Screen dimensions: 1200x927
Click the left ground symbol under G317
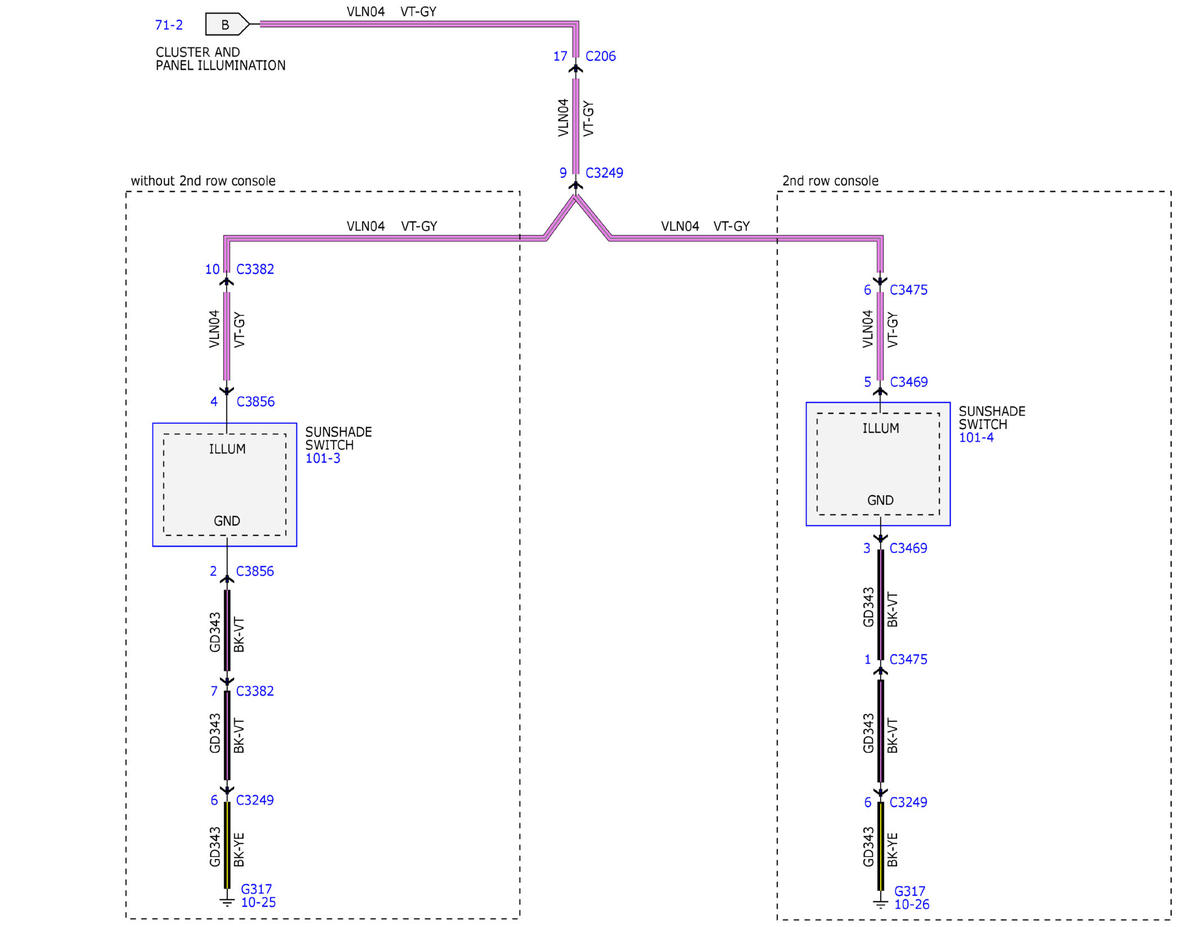tap(227, 901)
